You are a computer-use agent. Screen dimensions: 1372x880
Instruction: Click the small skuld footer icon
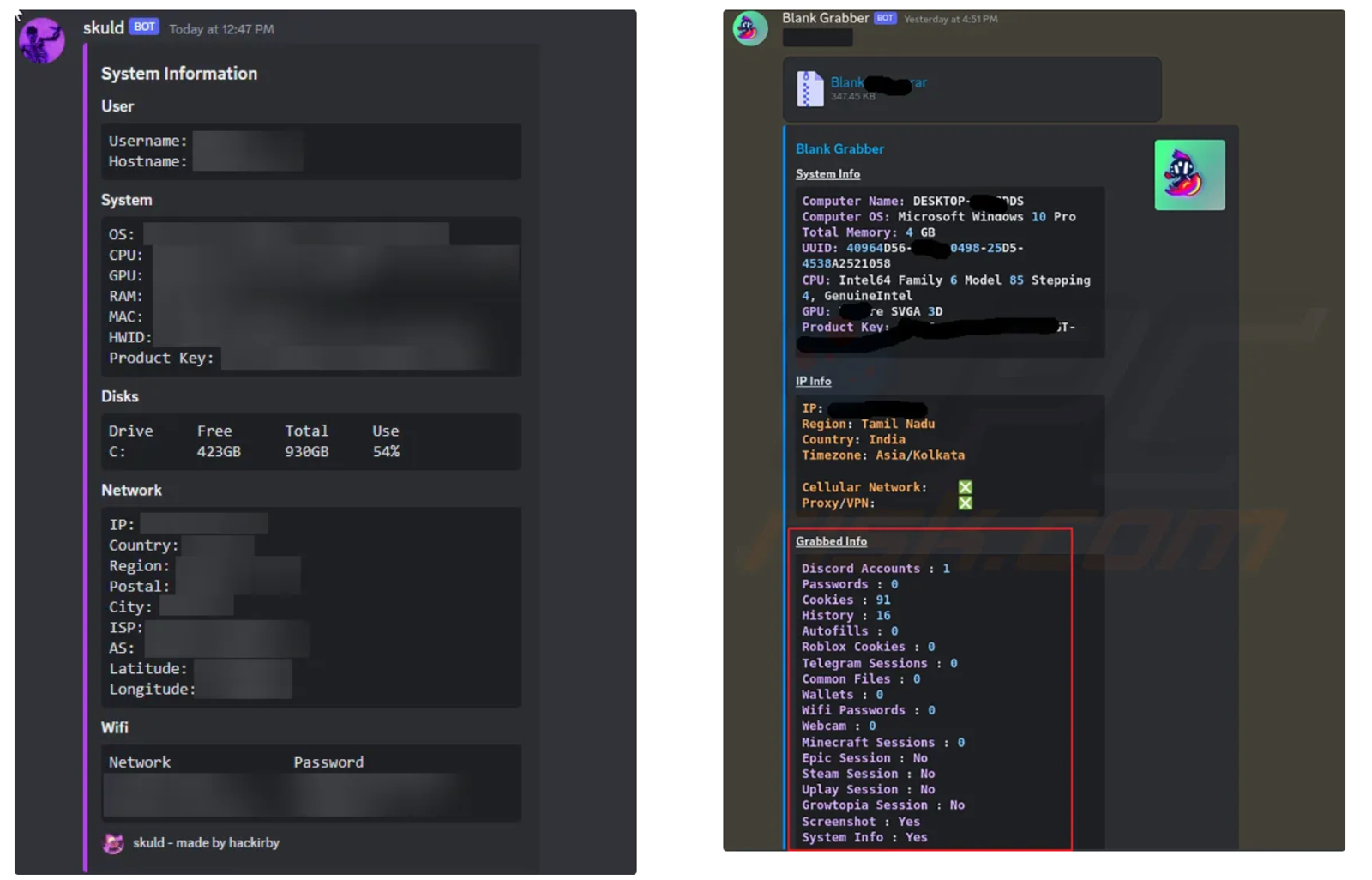point(113,843)
